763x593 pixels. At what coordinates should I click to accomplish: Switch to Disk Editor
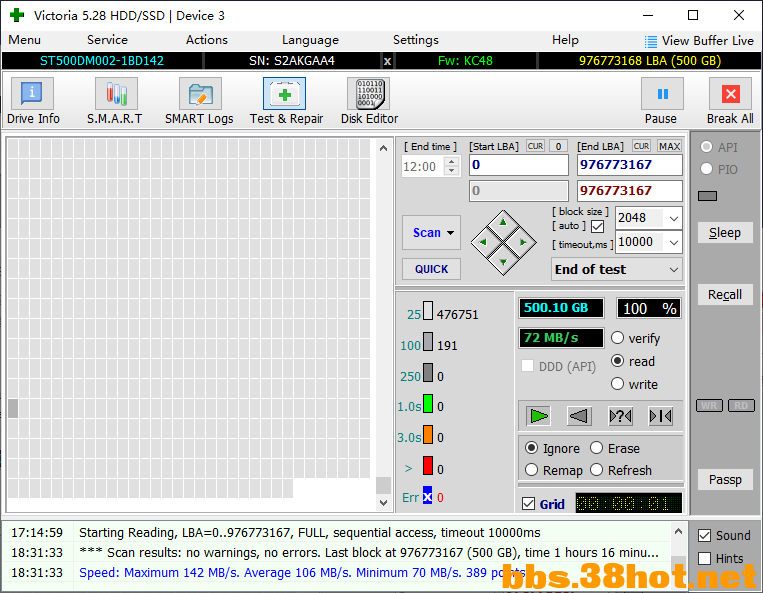[x=369, y=101]
